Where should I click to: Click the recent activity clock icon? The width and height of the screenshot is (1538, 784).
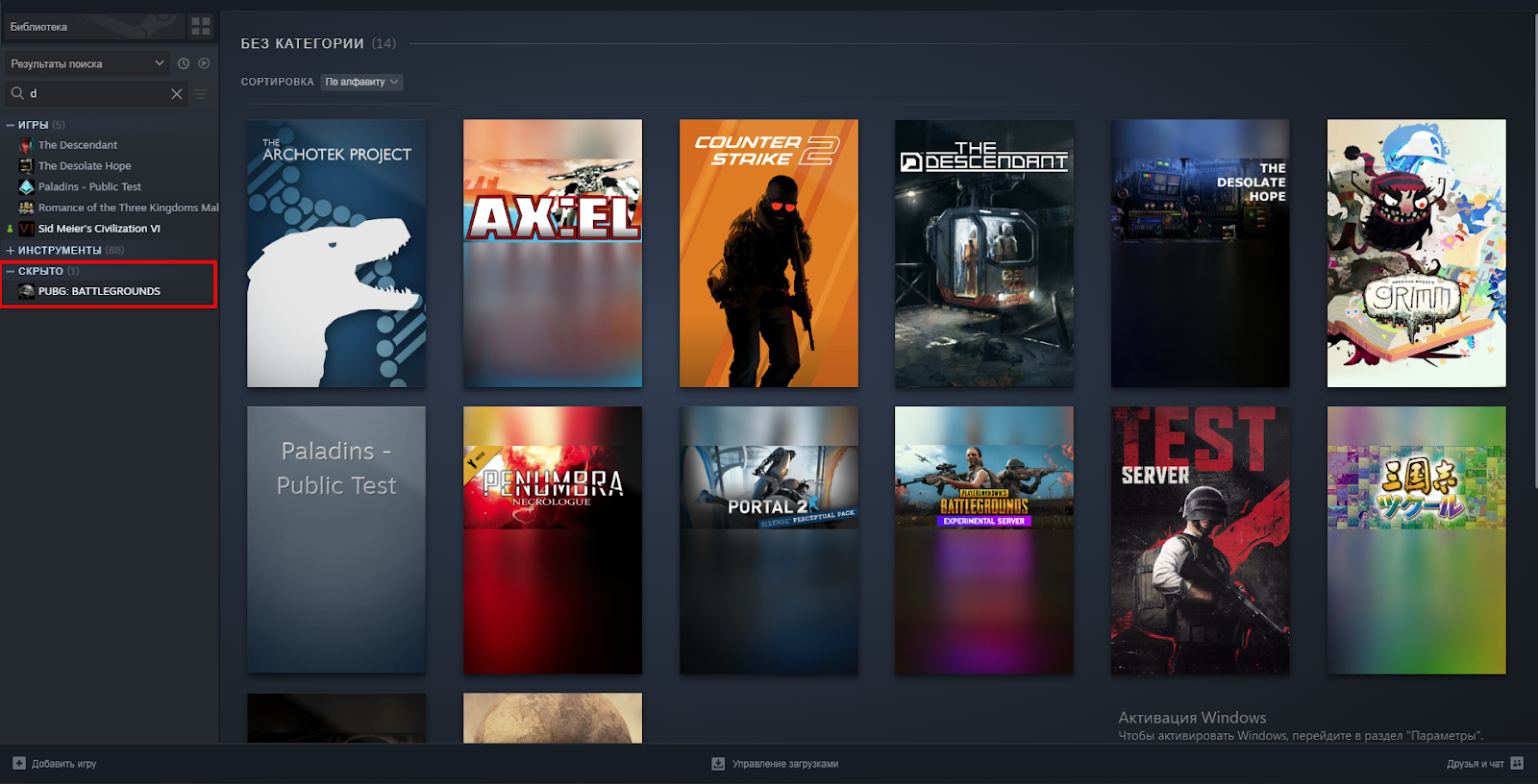(x=184, y=63)
